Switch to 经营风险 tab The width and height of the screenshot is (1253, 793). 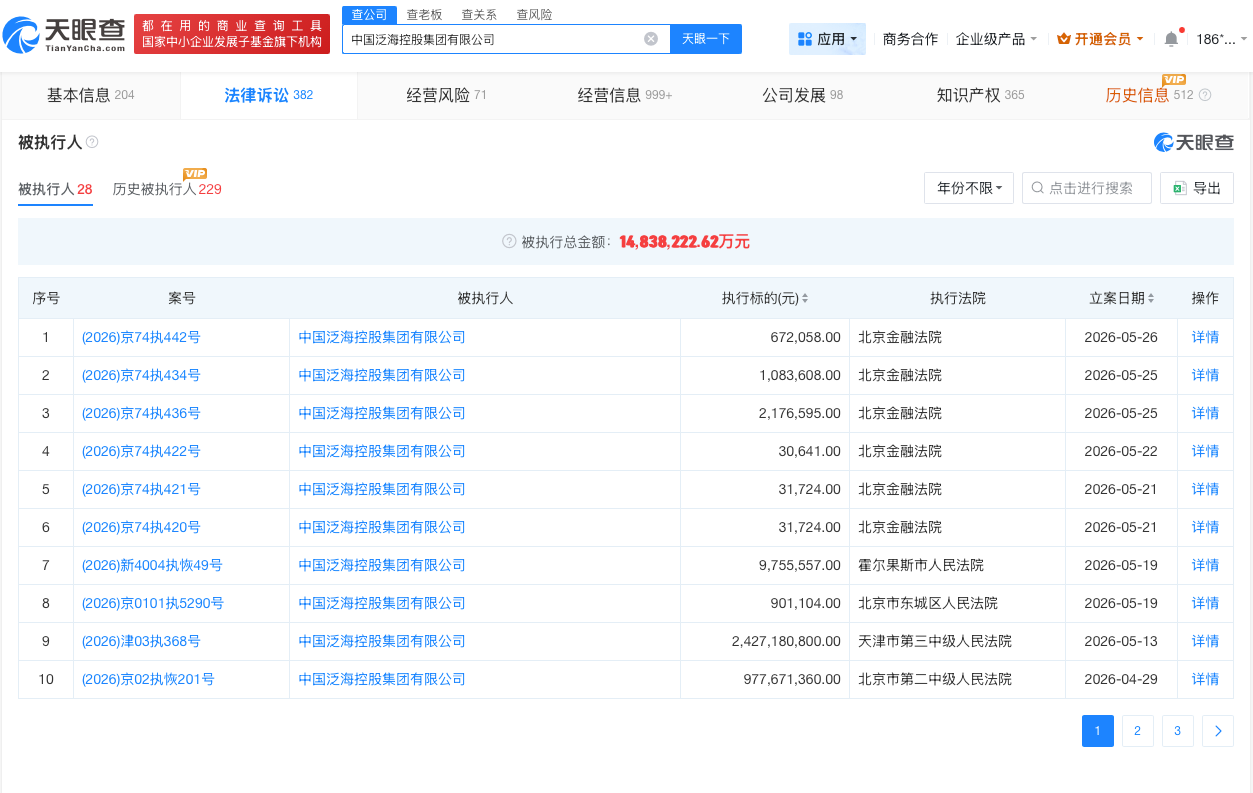[x=446, y=95]
